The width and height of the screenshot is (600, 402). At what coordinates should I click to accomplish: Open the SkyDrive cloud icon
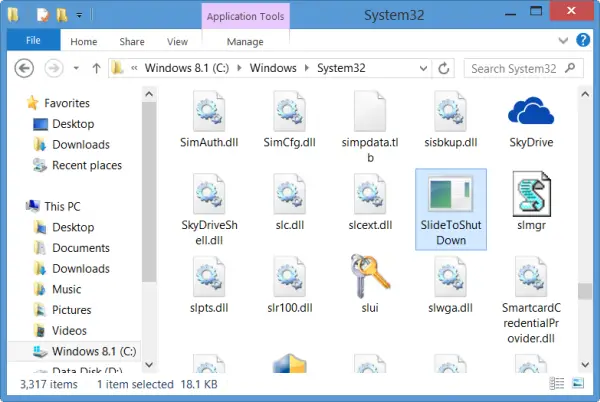pyautogui.click(x=531, y=111)
